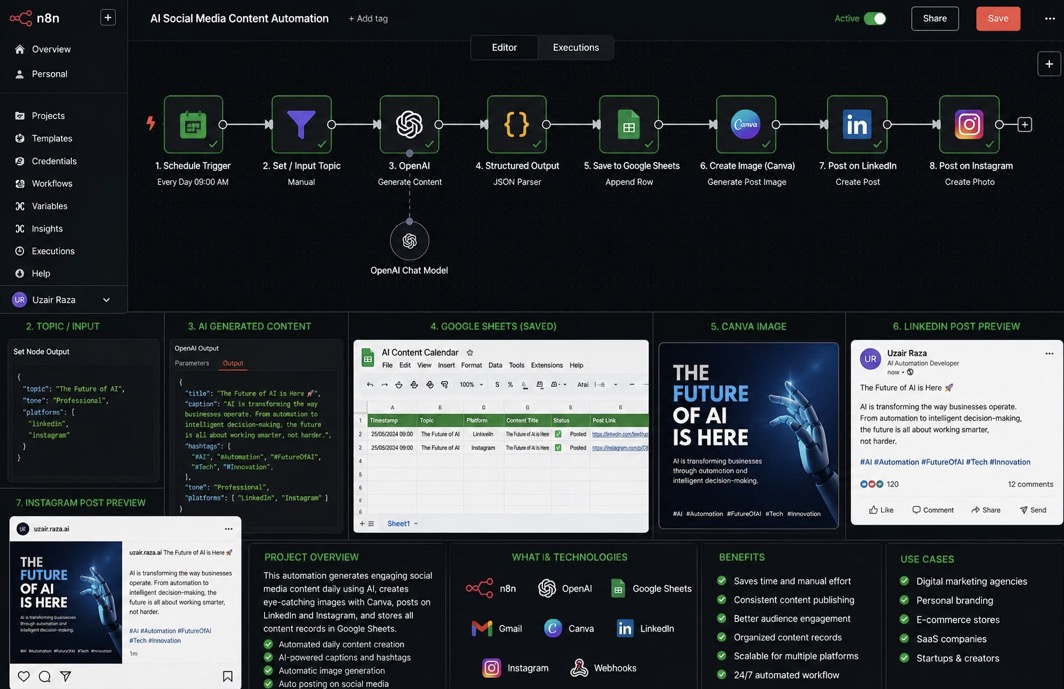Click the workflow title AI Social Media Content Automation
The height and width of the screenshot is (689, 1064).
tap(239, 19)
